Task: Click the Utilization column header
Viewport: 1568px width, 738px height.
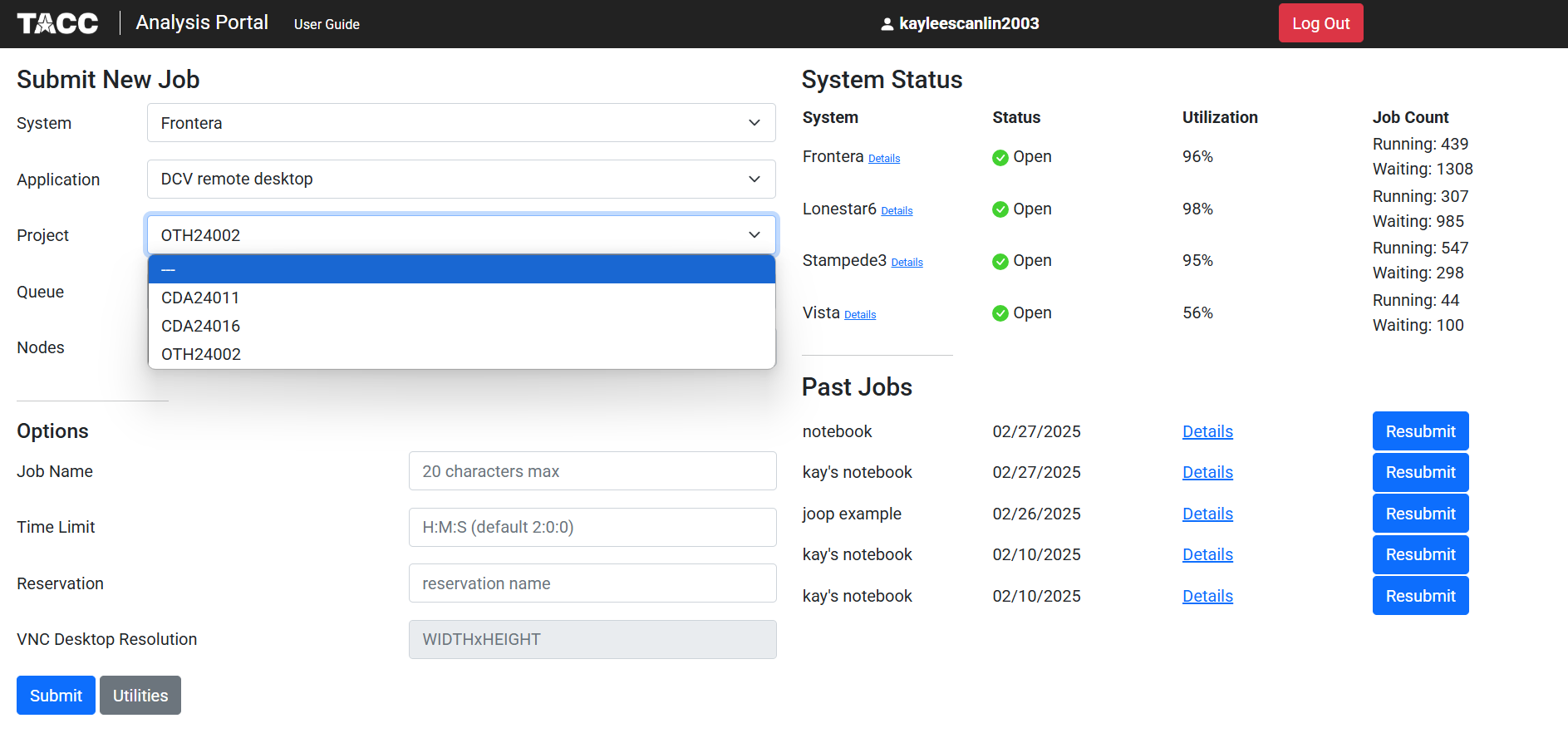Action: tap(1220, 117)
